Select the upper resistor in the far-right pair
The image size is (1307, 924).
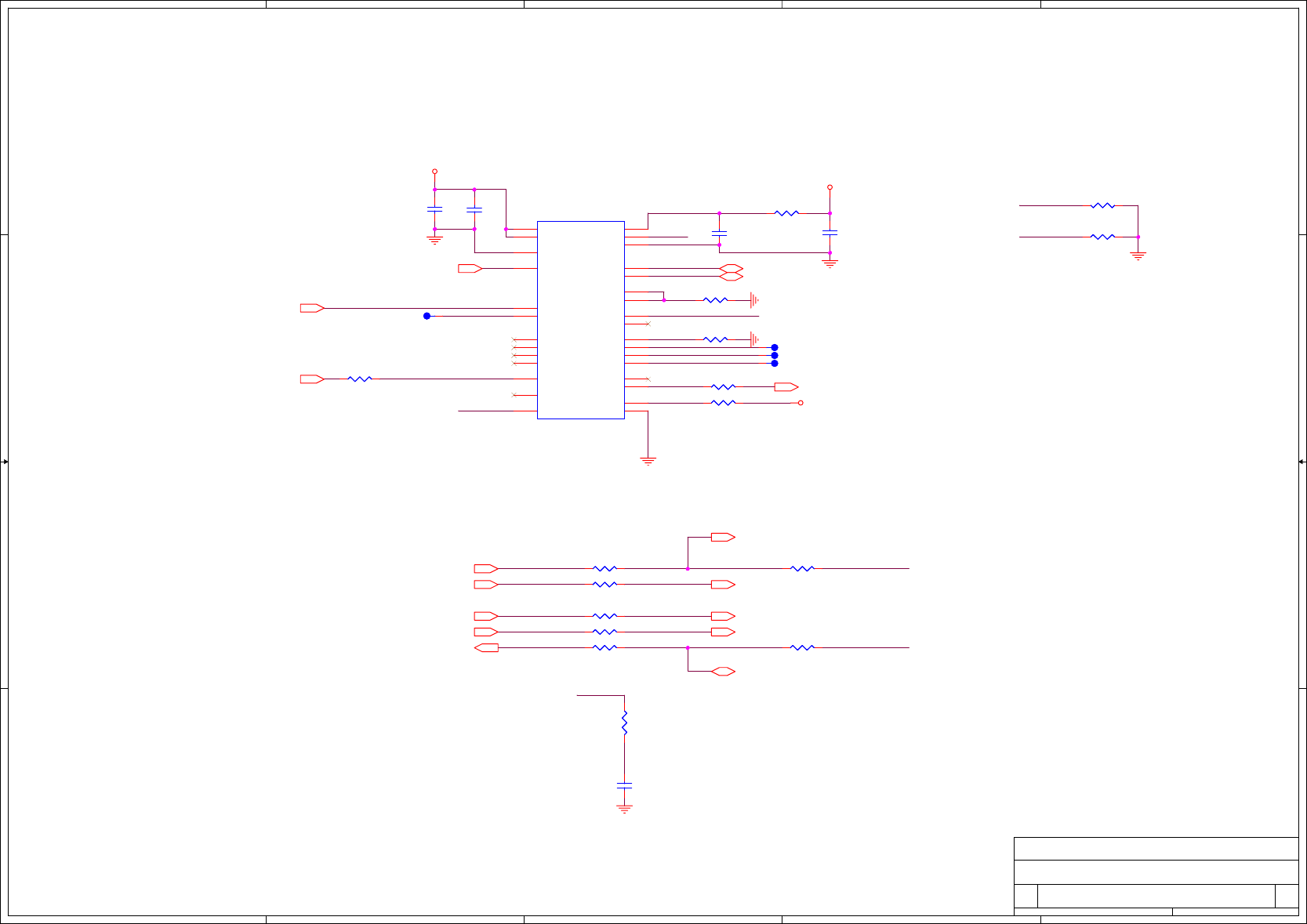coord(1102,205)
